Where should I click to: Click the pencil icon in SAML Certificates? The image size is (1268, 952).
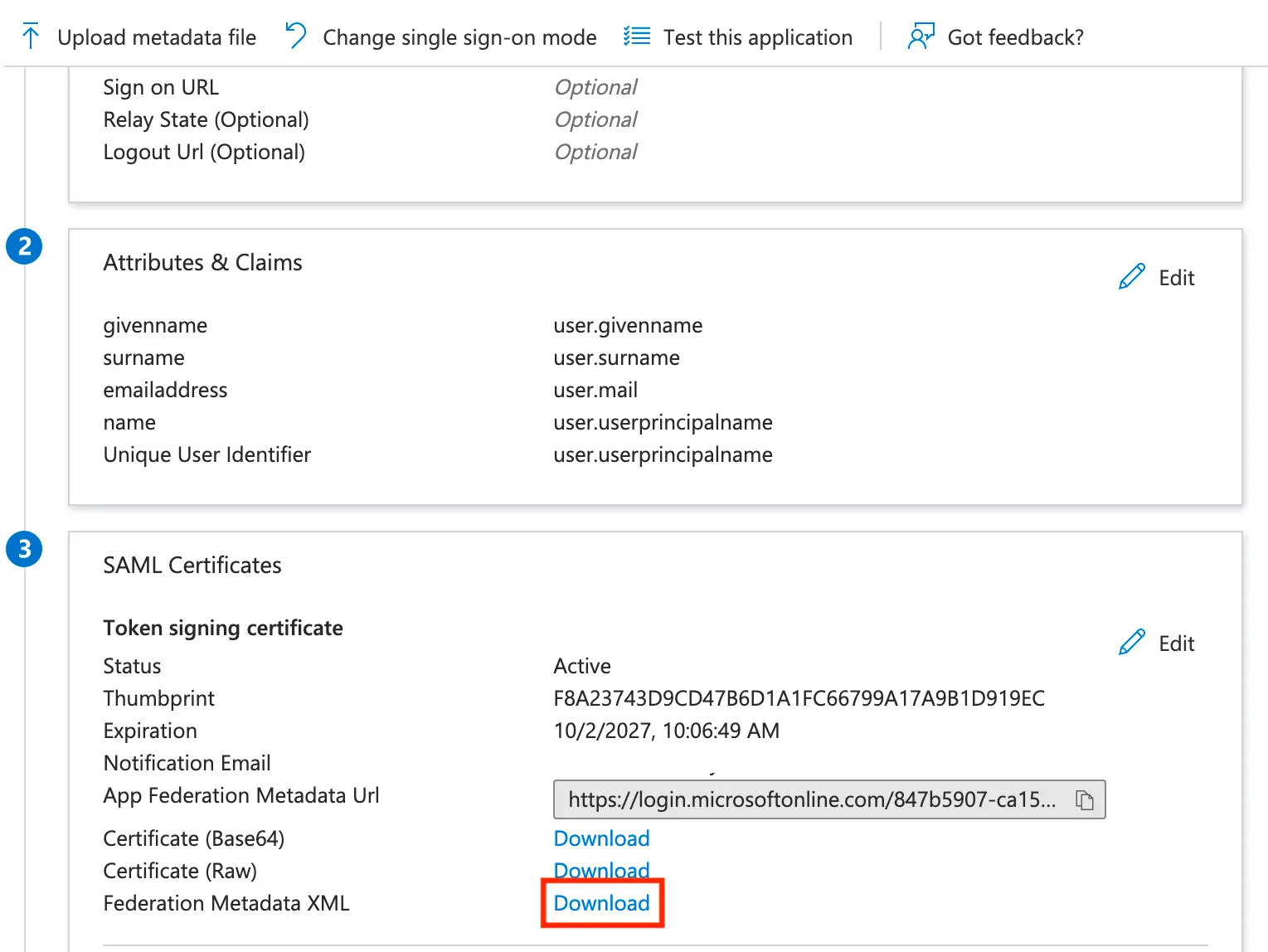[1132, 643]
